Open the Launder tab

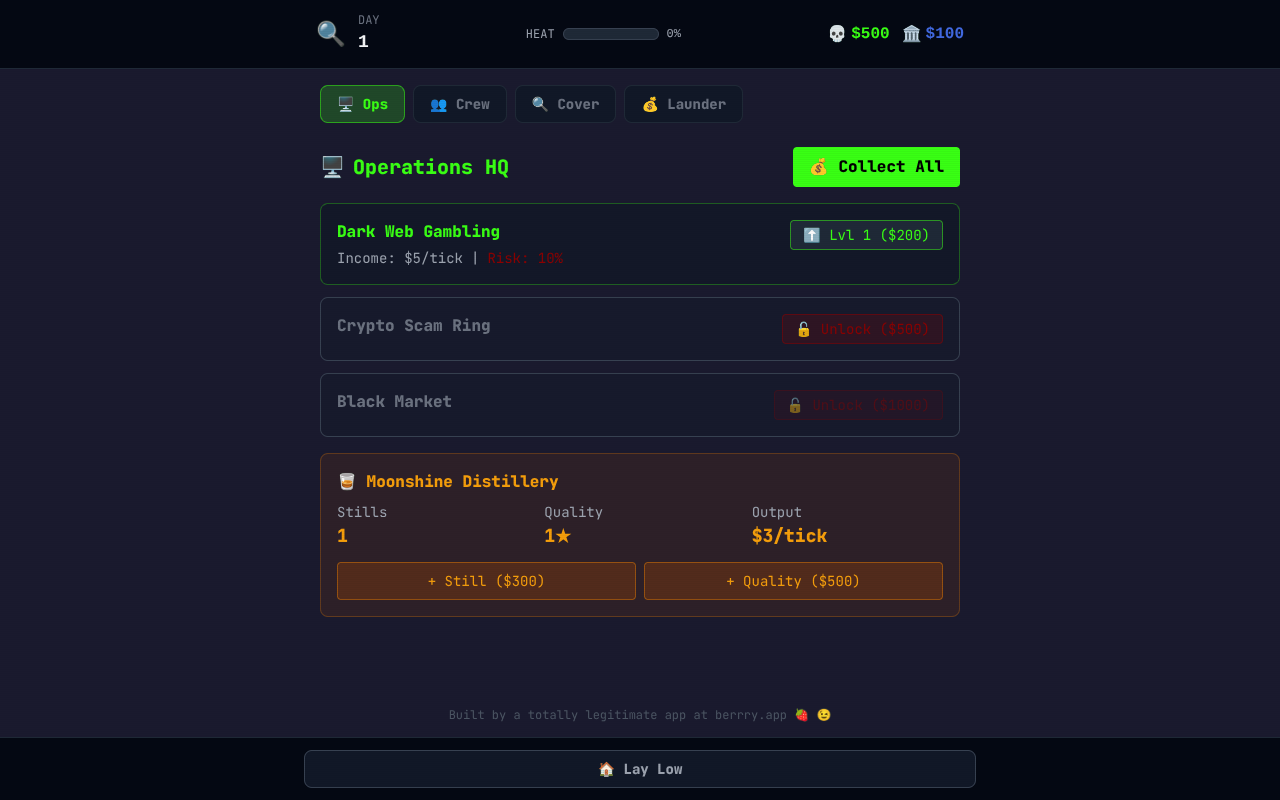coord(683,103)
